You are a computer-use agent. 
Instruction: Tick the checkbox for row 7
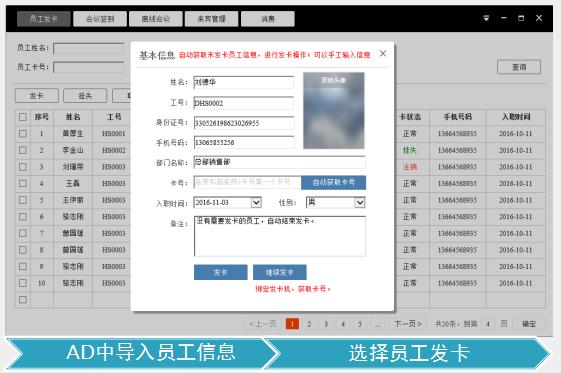(23, 233)
